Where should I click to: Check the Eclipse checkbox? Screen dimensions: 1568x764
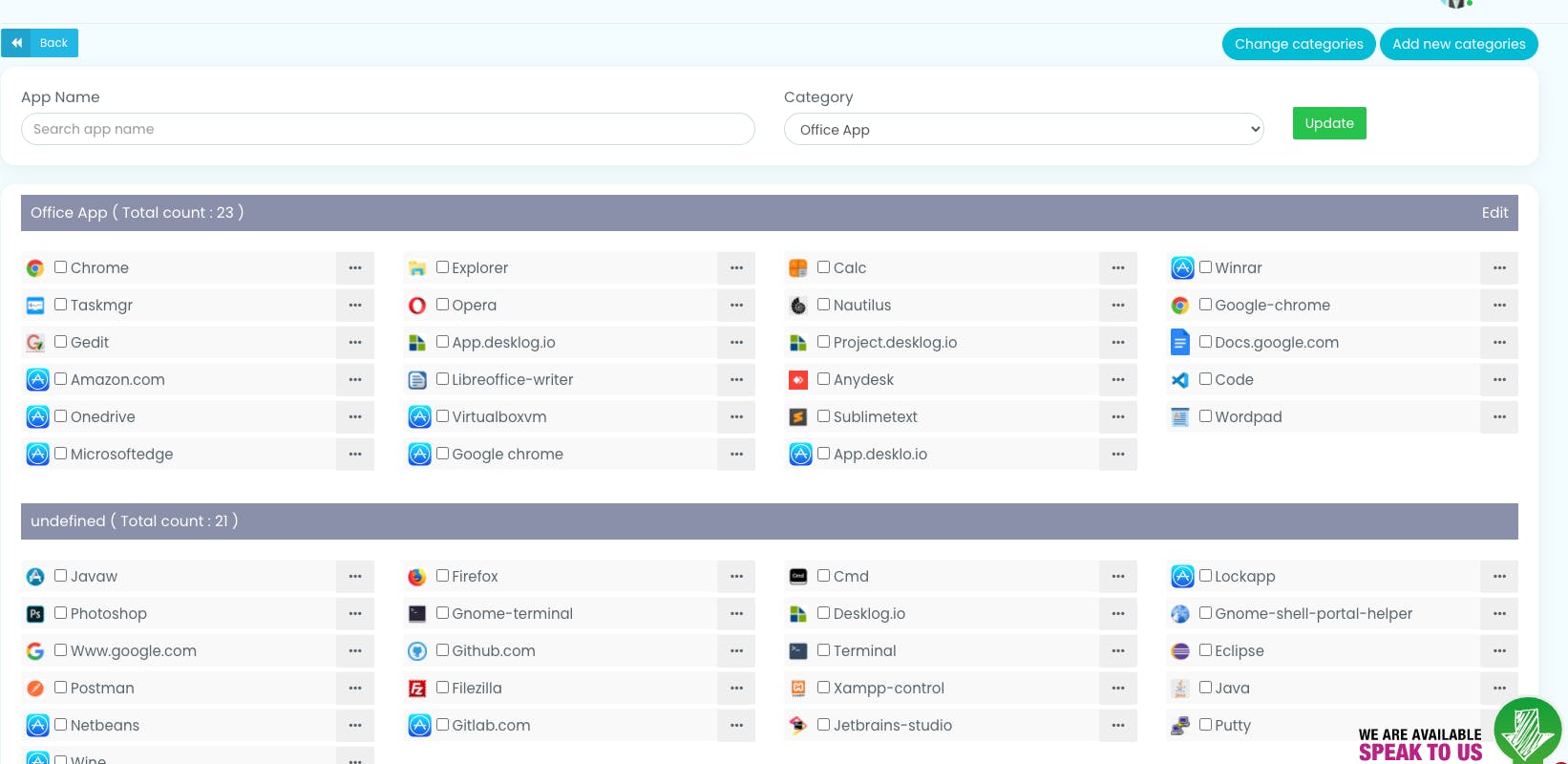[1205, 650]
